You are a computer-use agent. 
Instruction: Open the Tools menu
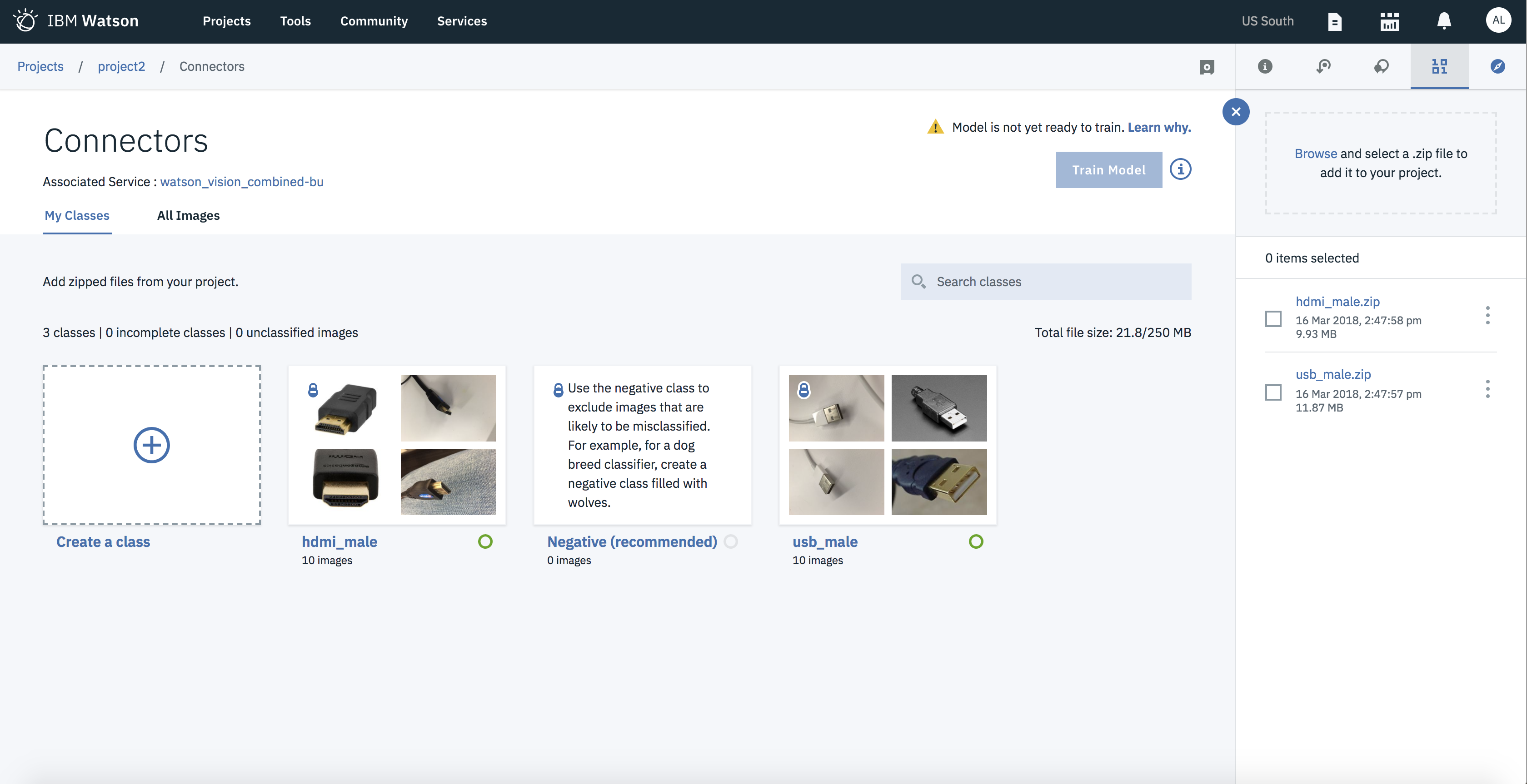pyautogui.click(x=295, y=21)
